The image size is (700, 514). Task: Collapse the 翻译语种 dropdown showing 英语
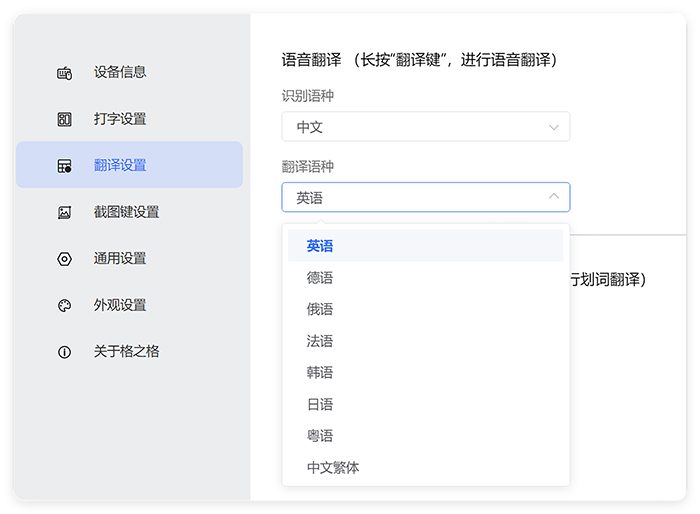425,197
